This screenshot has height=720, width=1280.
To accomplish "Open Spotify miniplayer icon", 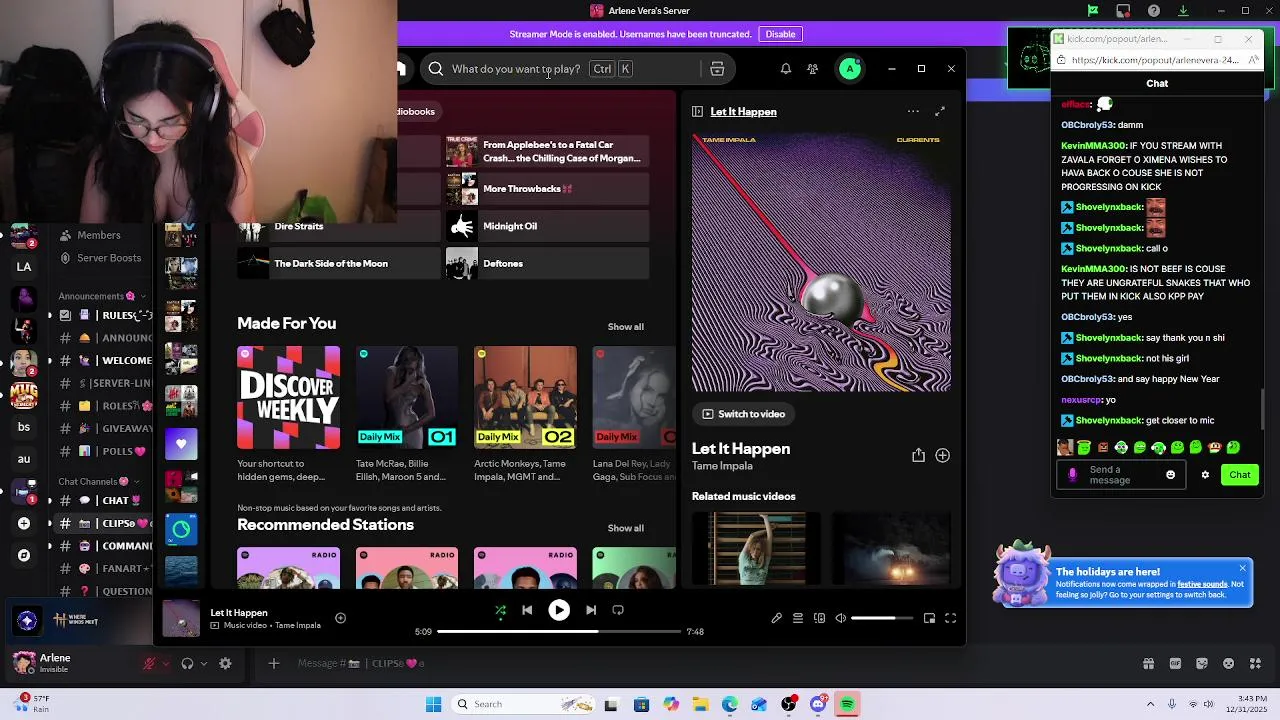I will 929,618.
